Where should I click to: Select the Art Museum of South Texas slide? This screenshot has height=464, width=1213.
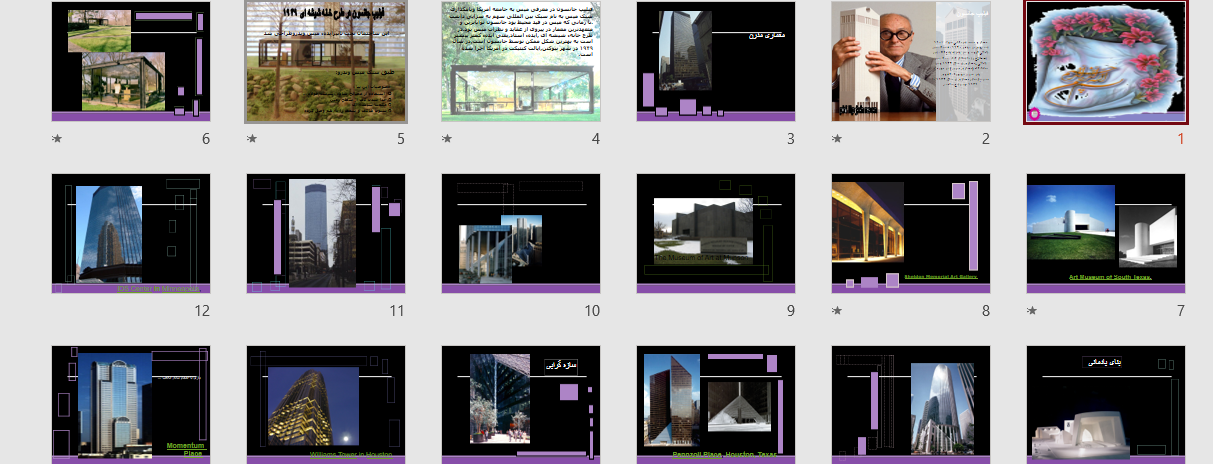pos(1105,234)
